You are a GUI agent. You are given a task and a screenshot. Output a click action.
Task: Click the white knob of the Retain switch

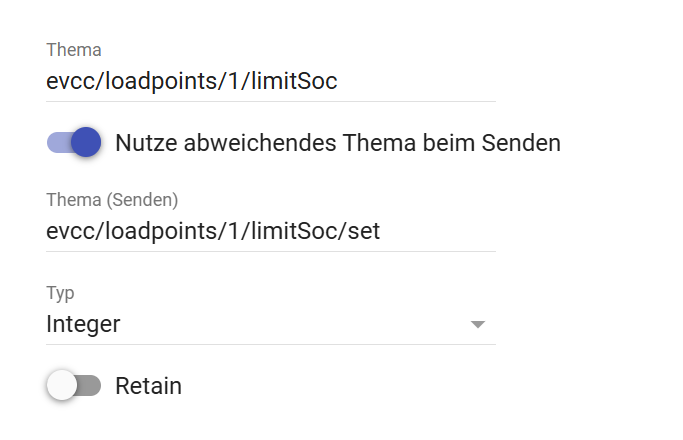tap(62, 386)
